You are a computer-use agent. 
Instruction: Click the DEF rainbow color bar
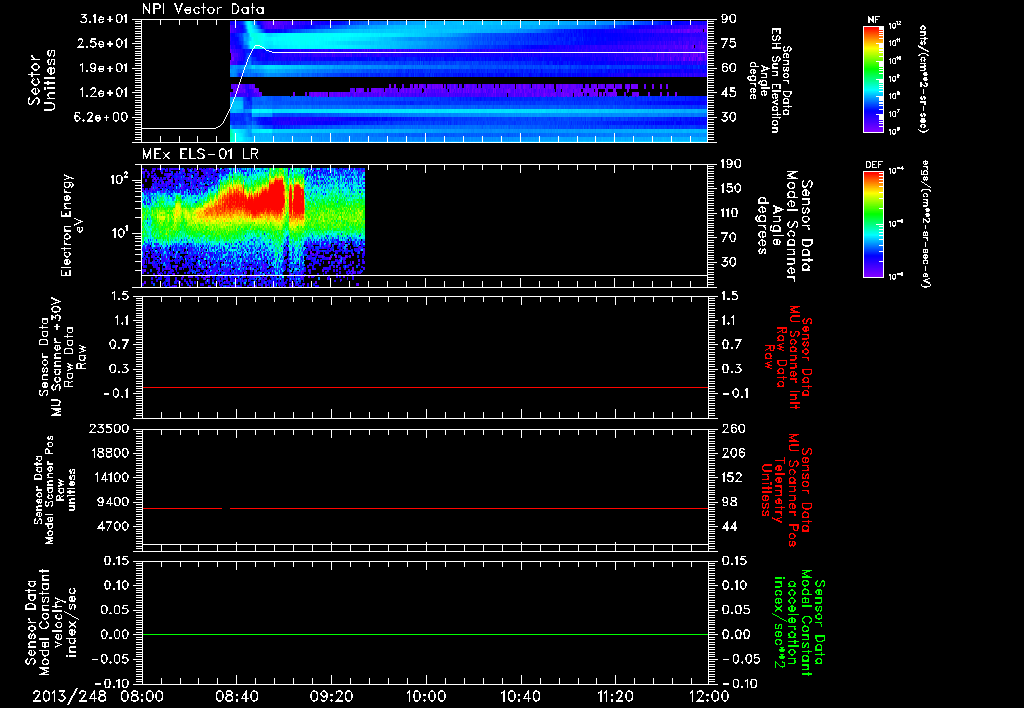(873, 224)
